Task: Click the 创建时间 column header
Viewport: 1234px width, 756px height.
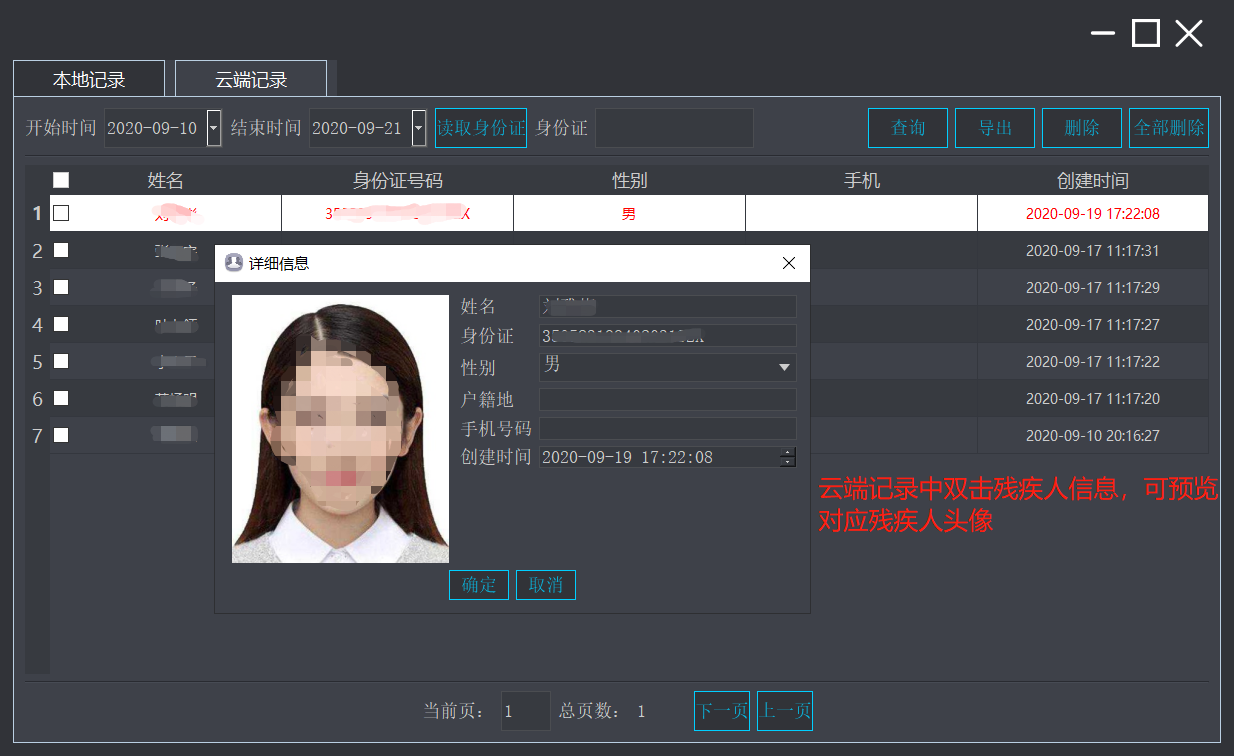Action: (1093, 181)
